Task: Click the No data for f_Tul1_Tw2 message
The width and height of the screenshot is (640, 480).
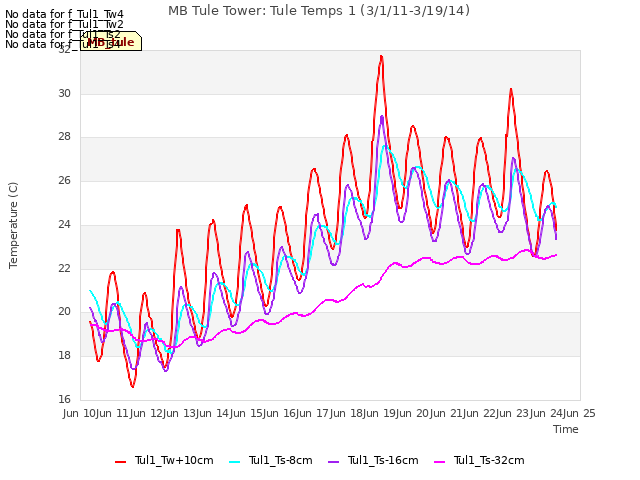Action: click(64, 24)
